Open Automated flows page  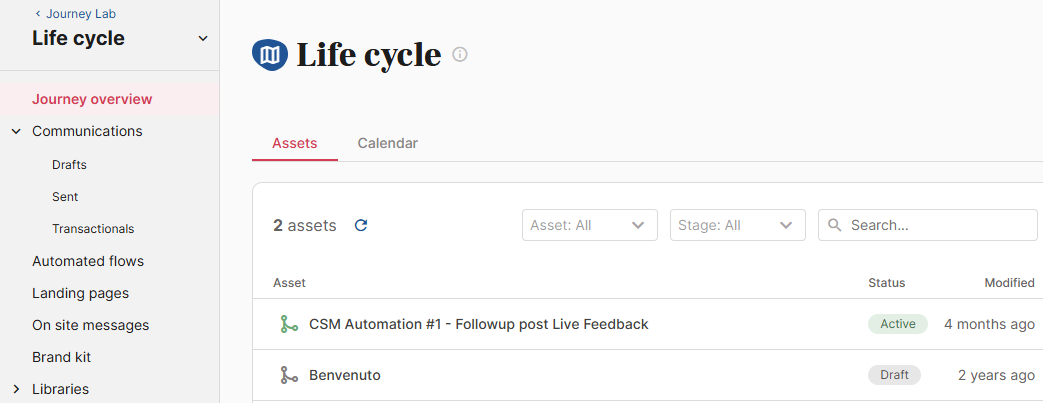click(x=88, y=261)
